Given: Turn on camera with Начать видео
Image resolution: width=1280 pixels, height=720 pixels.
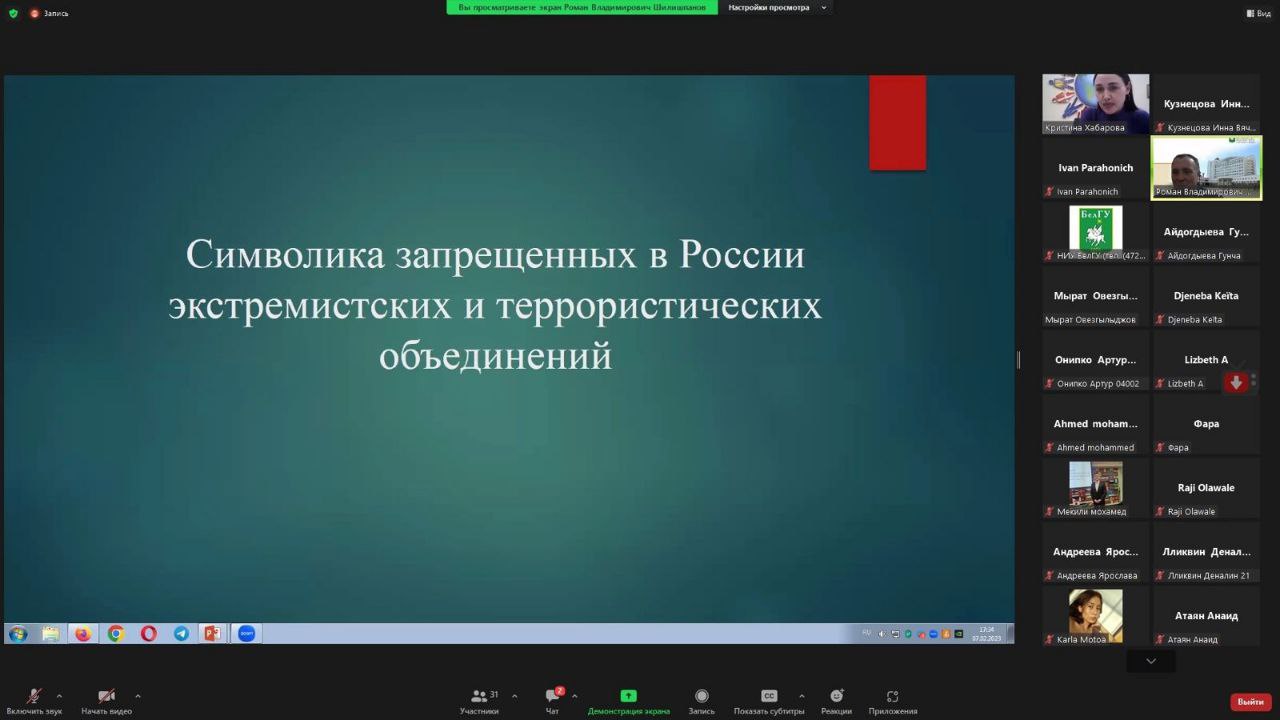Looking at the screenshot, I should 106,700.
